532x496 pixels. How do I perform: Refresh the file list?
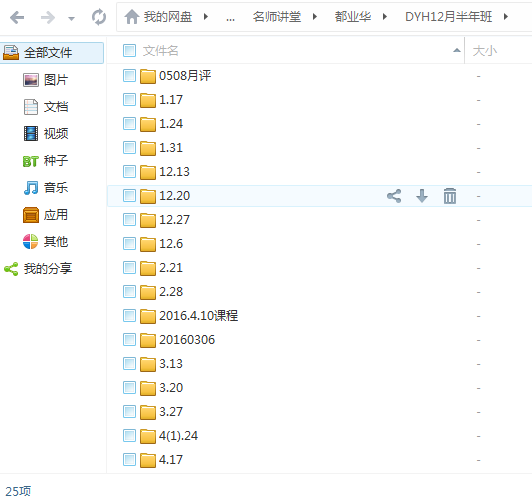click(x=99, y=17)
